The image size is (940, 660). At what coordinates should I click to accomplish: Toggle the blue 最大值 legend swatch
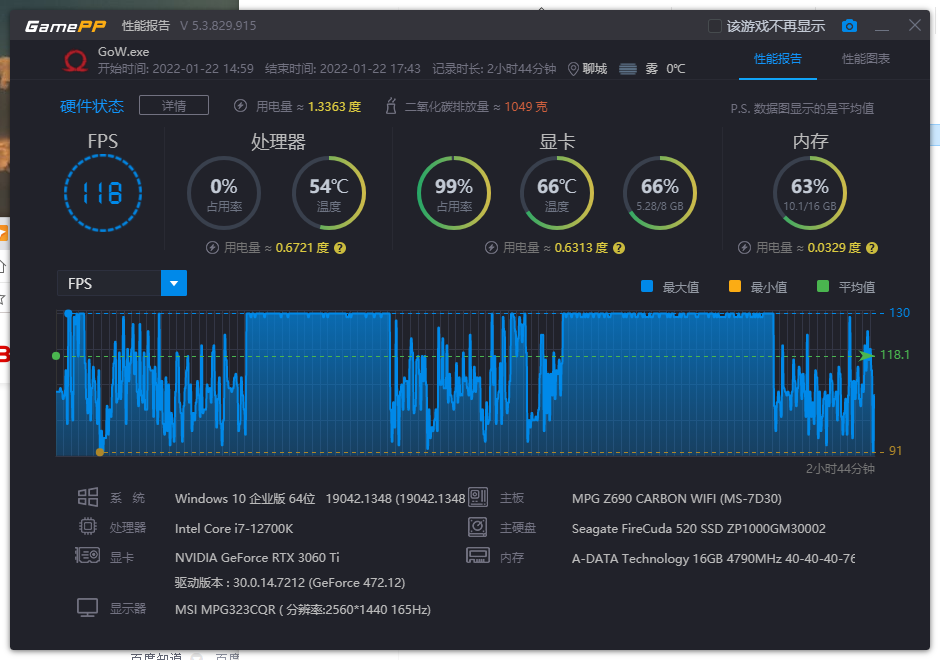(647, 287)
